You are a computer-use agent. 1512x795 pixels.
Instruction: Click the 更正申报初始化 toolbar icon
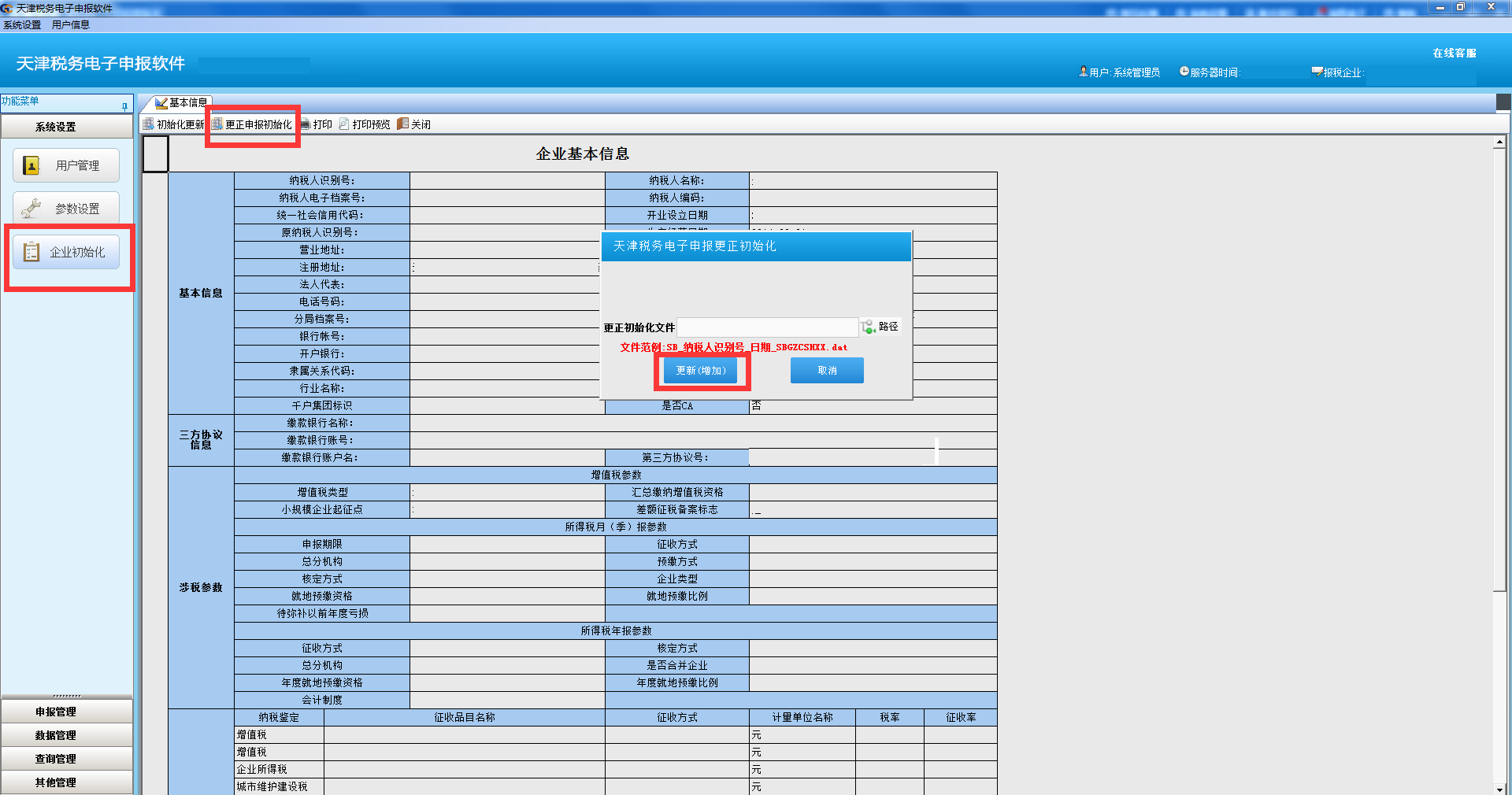[x=217, y=124]
